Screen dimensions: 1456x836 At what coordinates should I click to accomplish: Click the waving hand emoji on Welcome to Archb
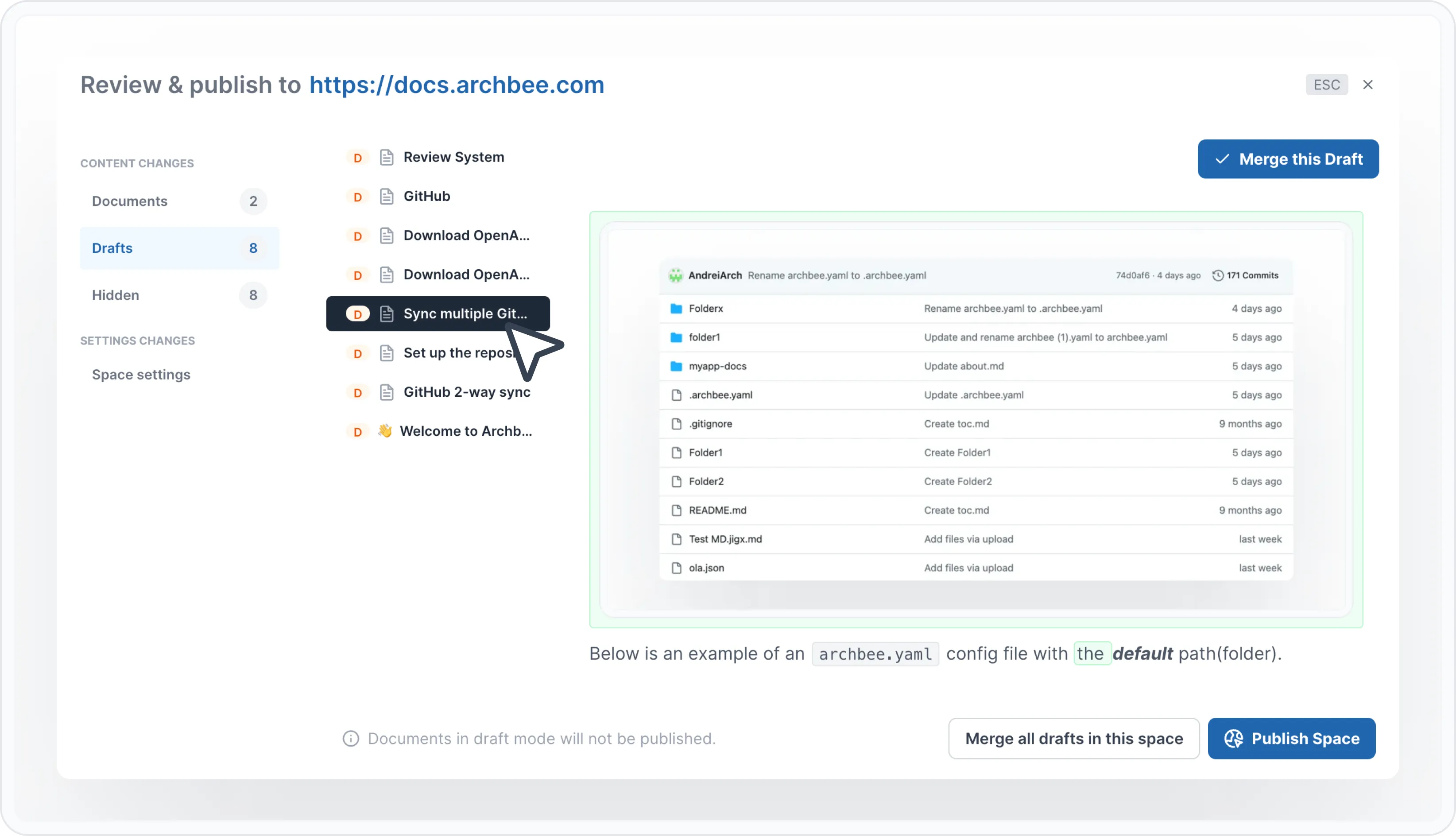(385, 431)
